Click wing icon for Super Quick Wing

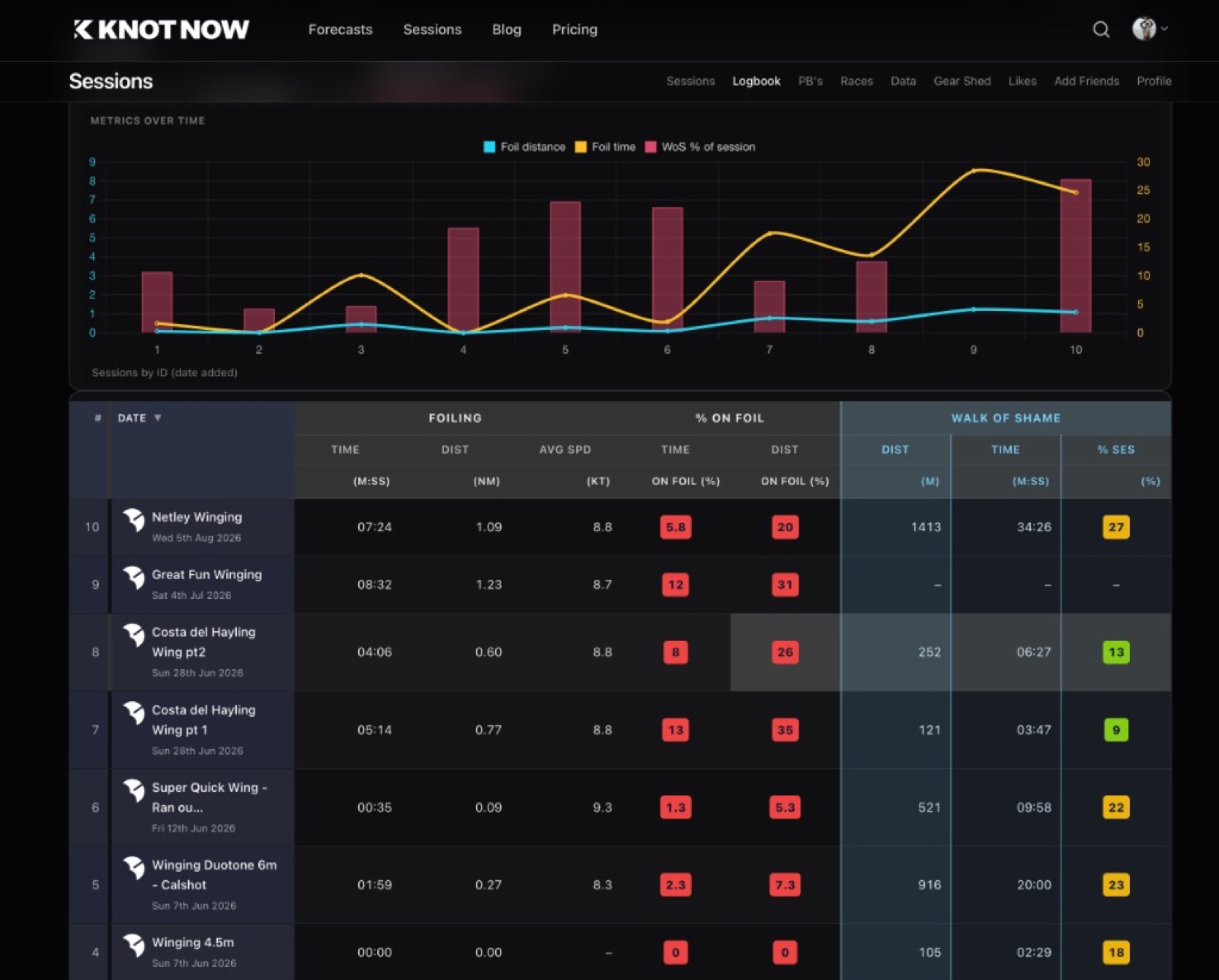point(134,790)
